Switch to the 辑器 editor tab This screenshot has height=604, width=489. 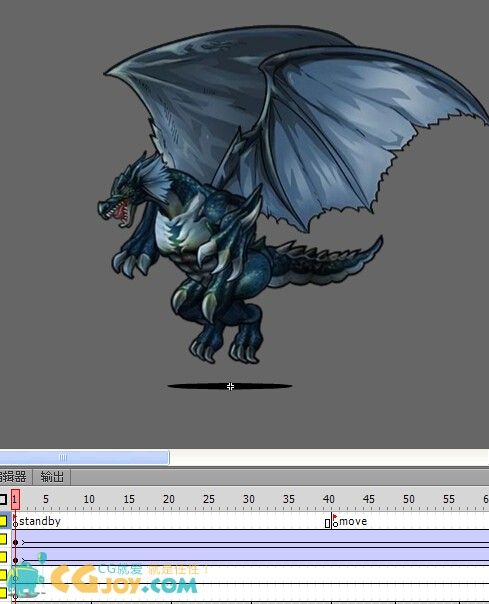tap(14, 477)
